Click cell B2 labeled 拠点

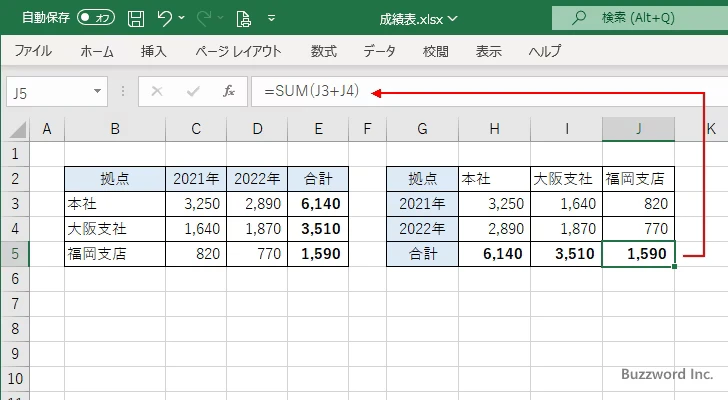point(115,179)
